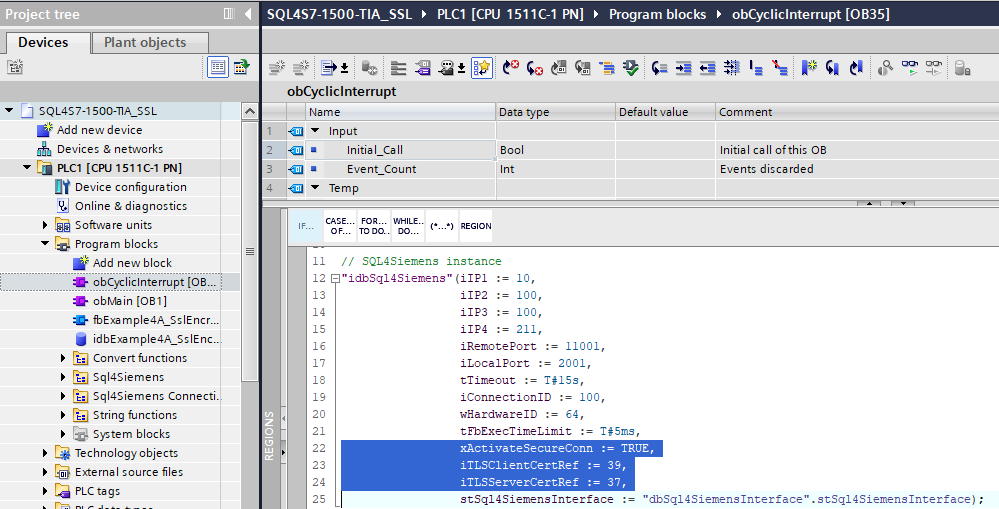This screenshot has height=509, width=999.
Task: Switch to the Devices tab
Action: [43, 42]
